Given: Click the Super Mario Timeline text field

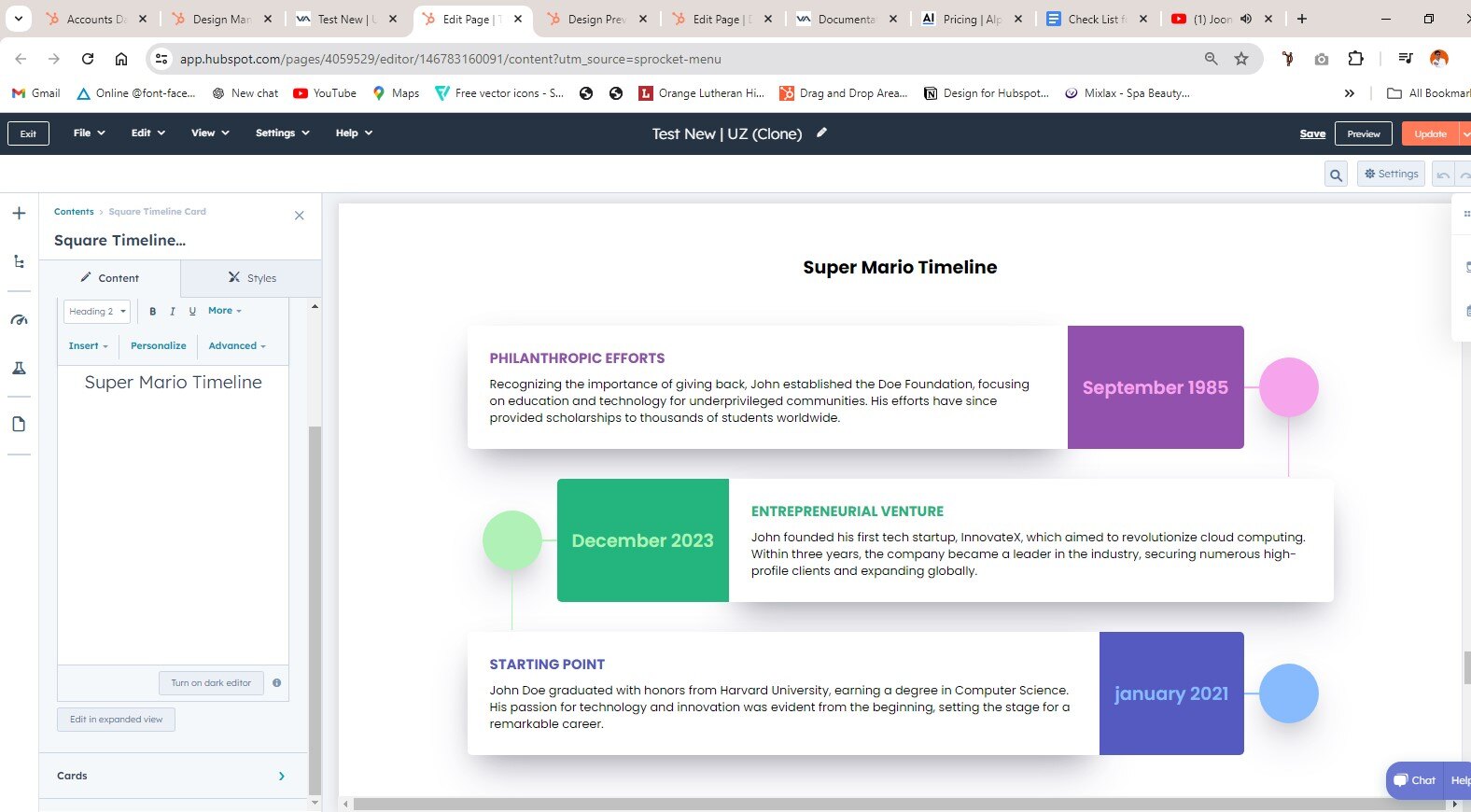Looking at the screenshot, I should click(x=174, y=383).
